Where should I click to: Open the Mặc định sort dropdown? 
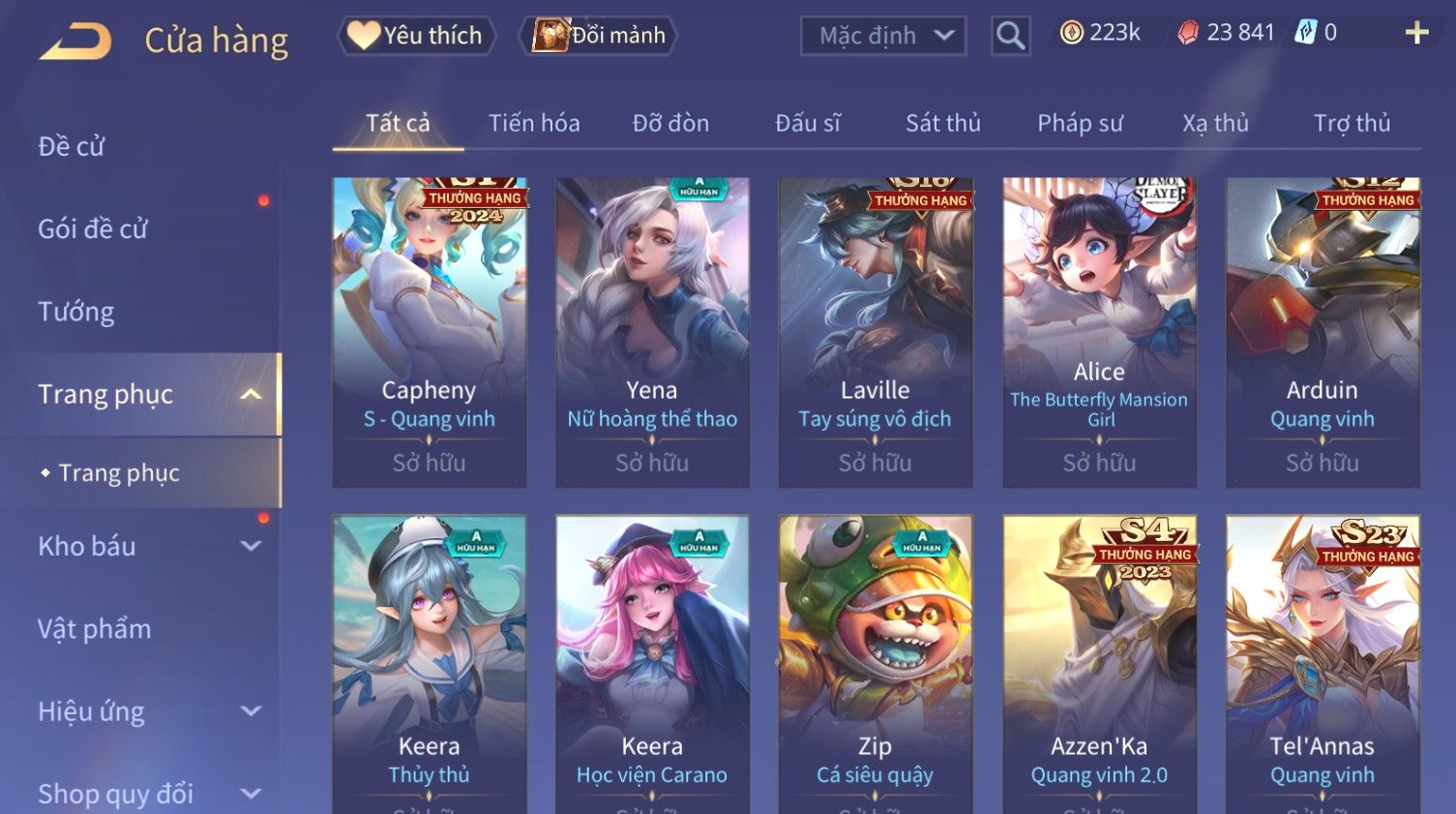(x=882, y=36)
